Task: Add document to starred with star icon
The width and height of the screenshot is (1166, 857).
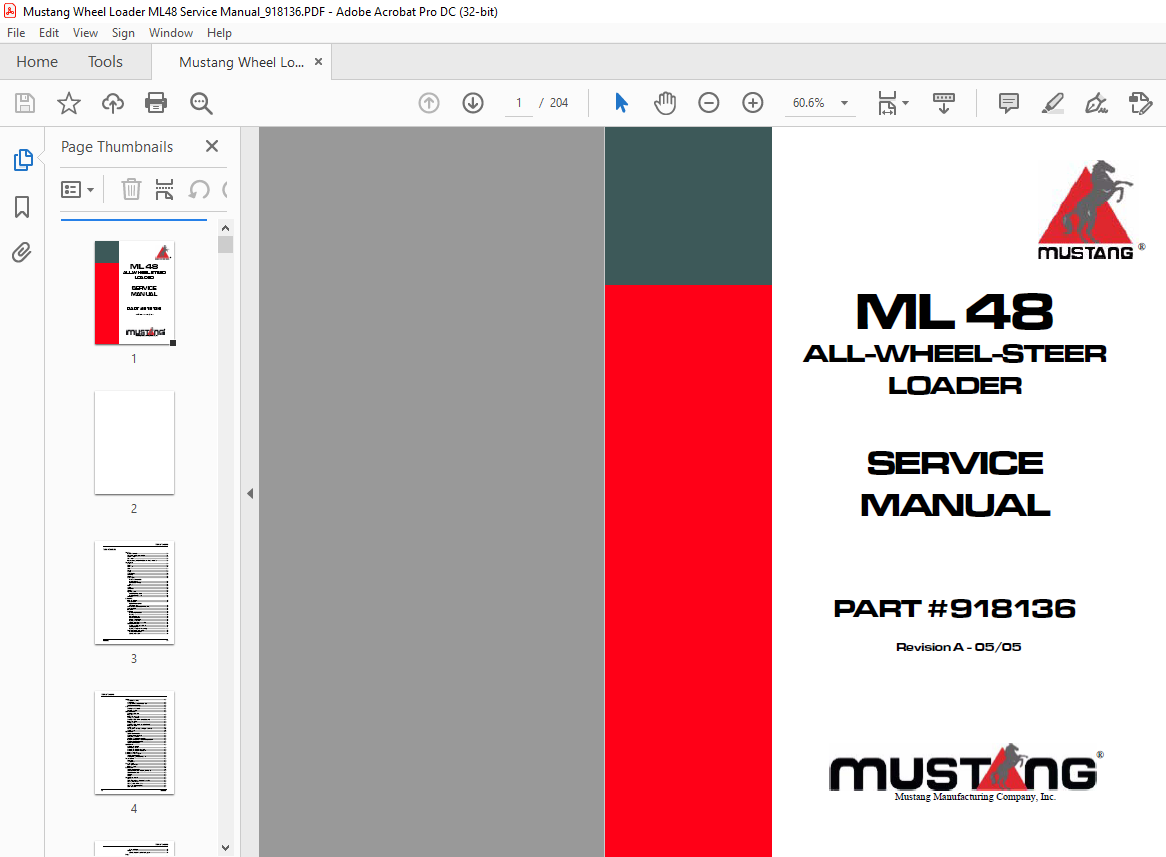Action: (x=68, y=103)
